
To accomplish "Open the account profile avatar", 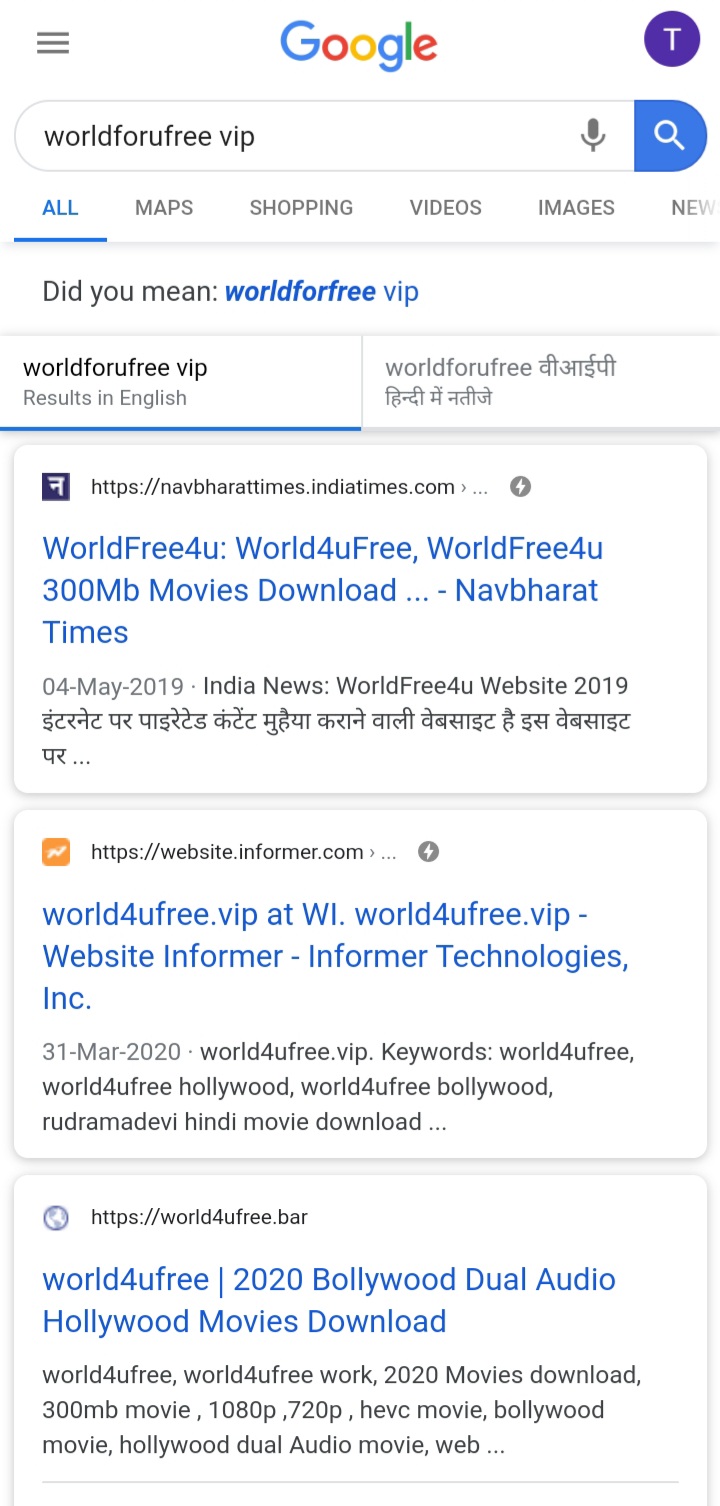I will pos(672,40).
